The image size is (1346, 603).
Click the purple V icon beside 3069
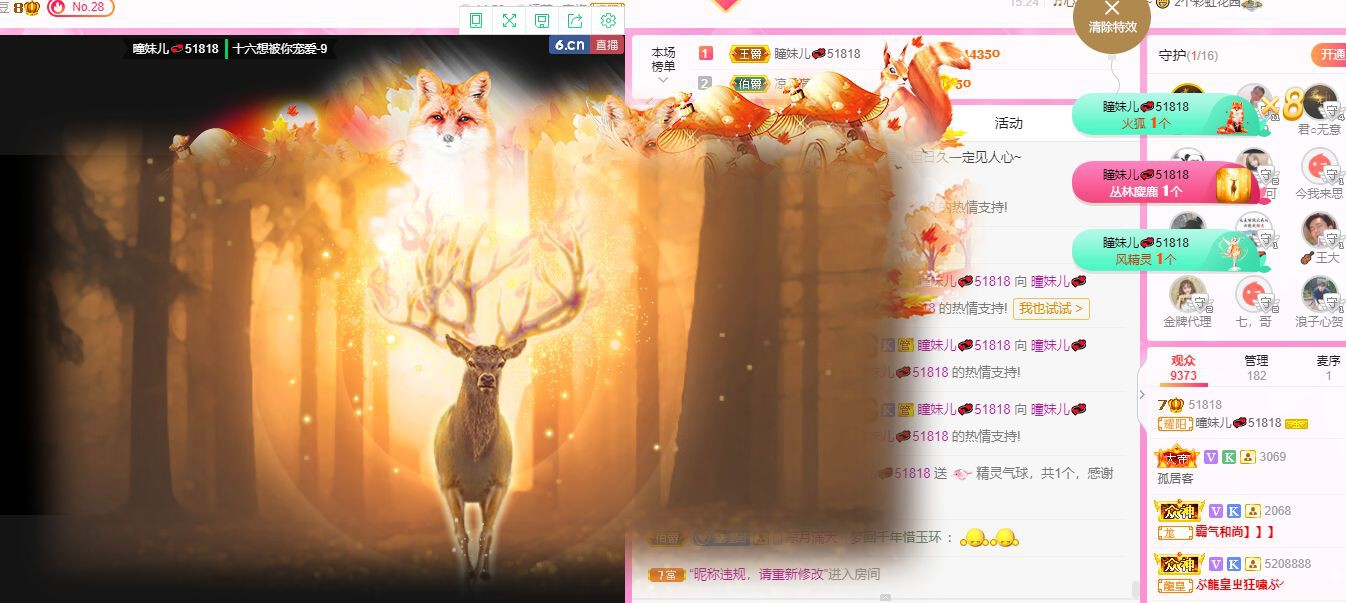[x=1211, y=457]
